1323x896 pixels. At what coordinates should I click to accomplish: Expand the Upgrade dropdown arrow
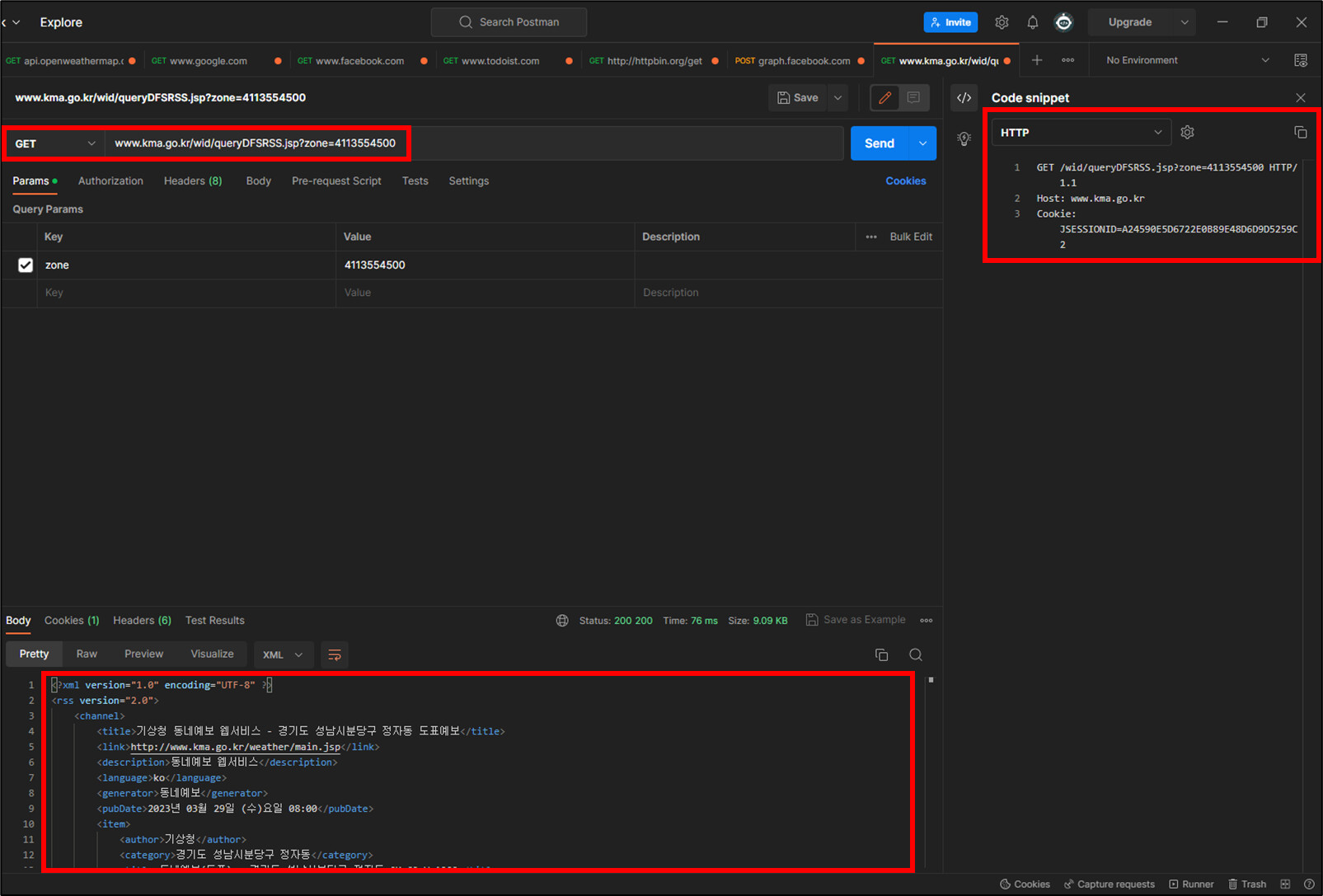(x=1185, y=22)
